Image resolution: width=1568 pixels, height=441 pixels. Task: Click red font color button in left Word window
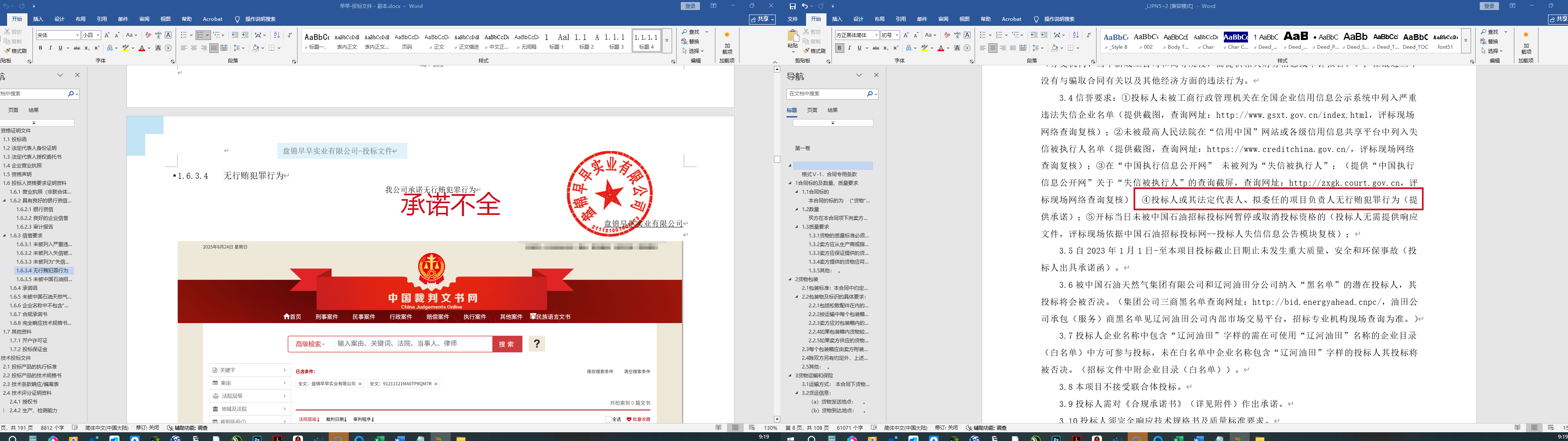coord(142,47)
